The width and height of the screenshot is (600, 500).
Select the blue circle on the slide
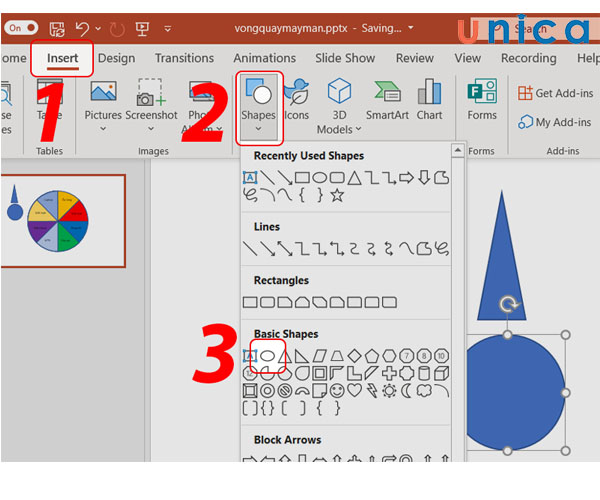[x=506, y=392]
